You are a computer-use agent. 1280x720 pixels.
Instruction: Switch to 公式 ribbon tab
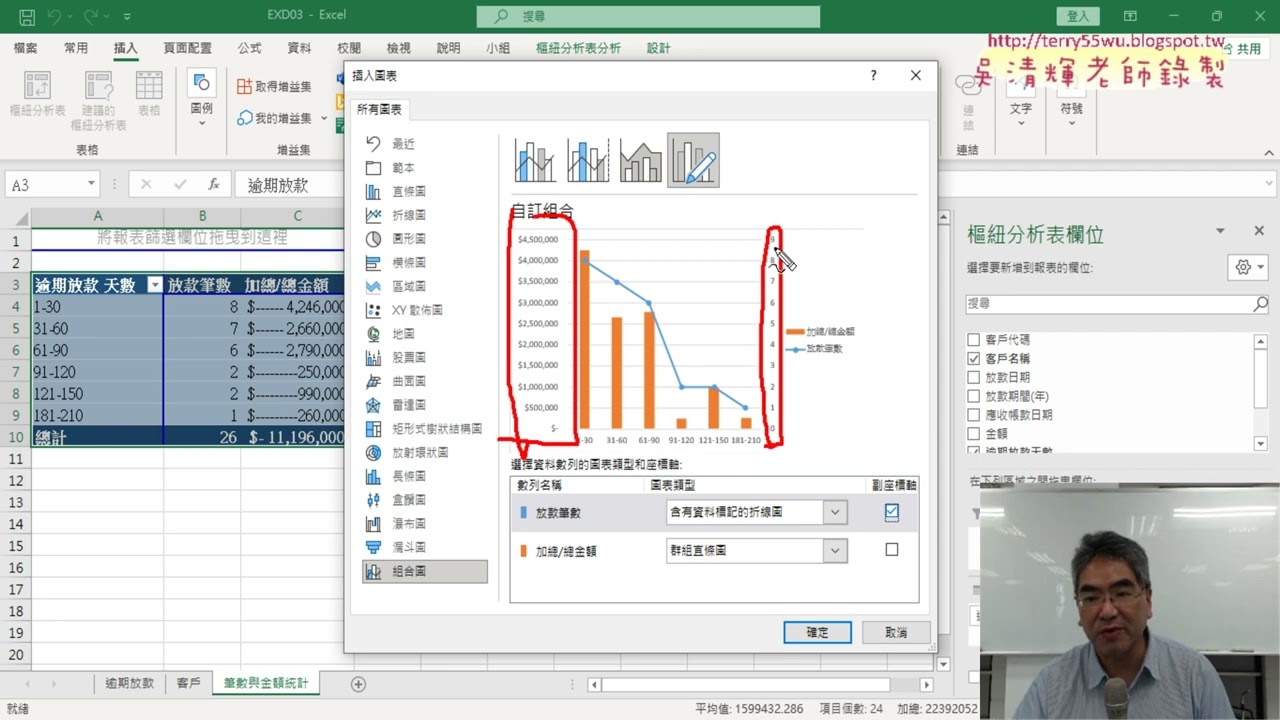(249, 48)
